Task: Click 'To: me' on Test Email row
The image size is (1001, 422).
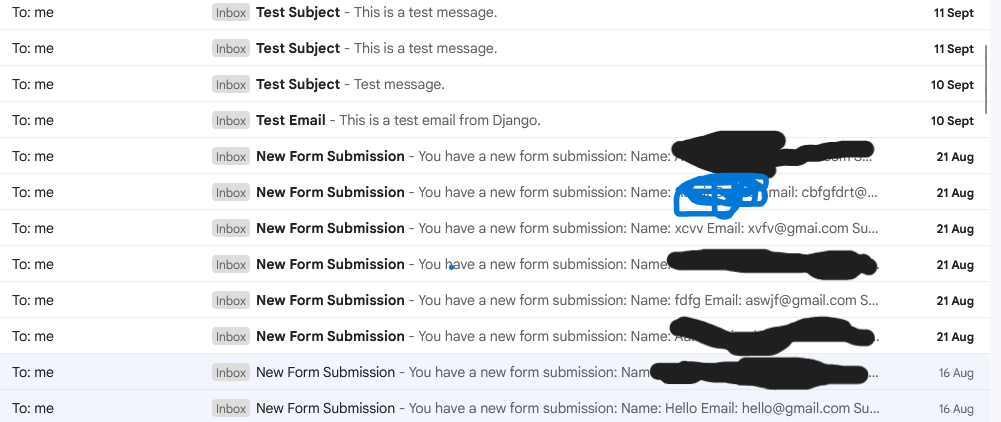Action: pyautogui.click(x=33, y=120)
